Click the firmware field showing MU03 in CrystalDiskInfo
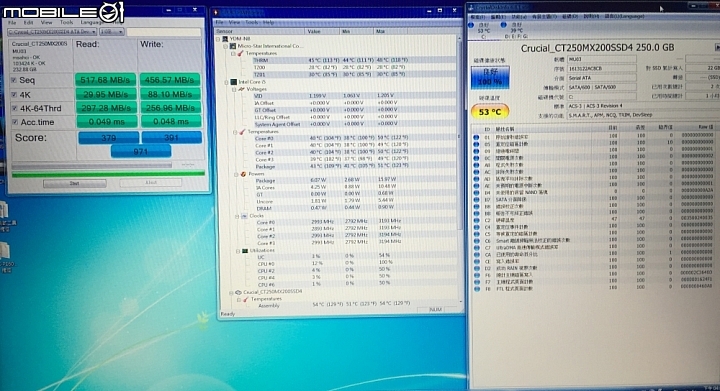Screen dimensions: 720x391 (x=602, y=59)
